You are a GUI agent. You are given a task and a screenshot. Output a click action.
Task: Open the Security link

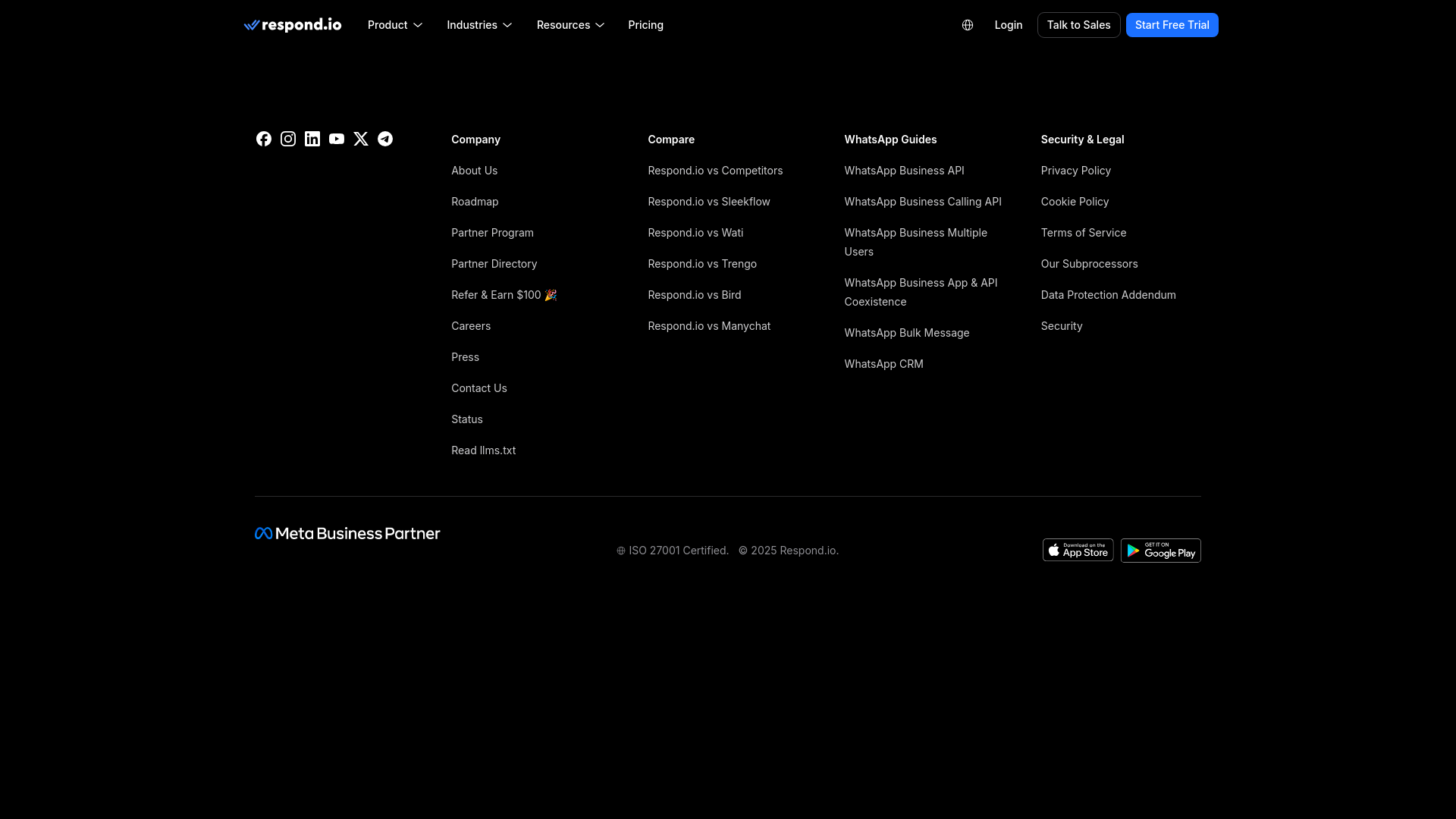pyautogui.click(x=1062, y=326)
